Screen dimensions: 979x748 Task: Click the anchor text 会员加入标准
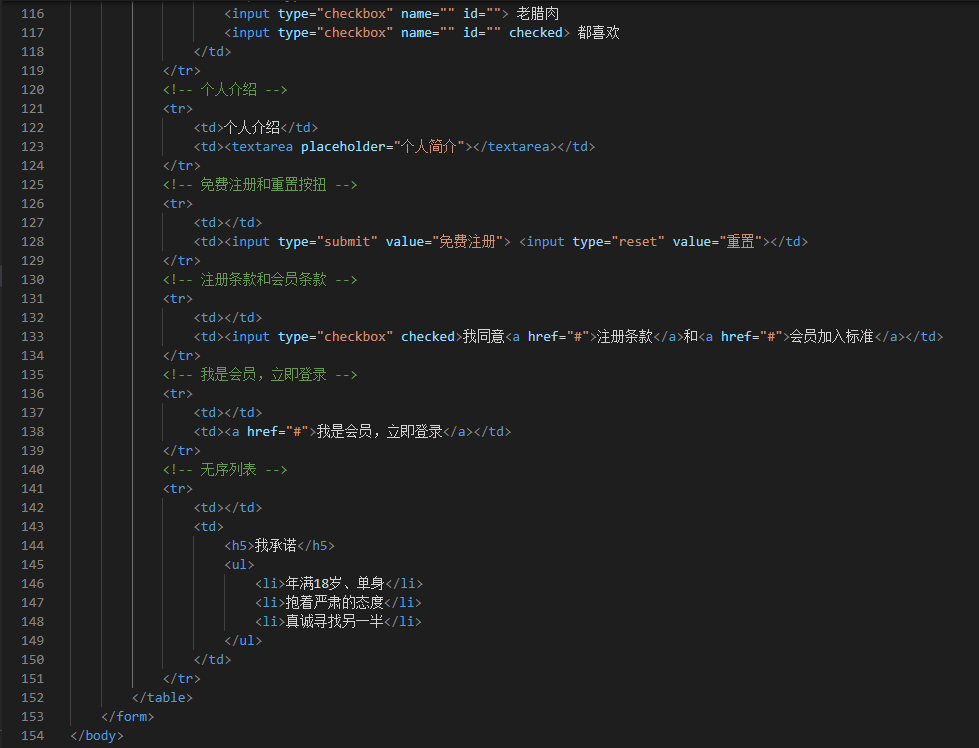[832, 337]
